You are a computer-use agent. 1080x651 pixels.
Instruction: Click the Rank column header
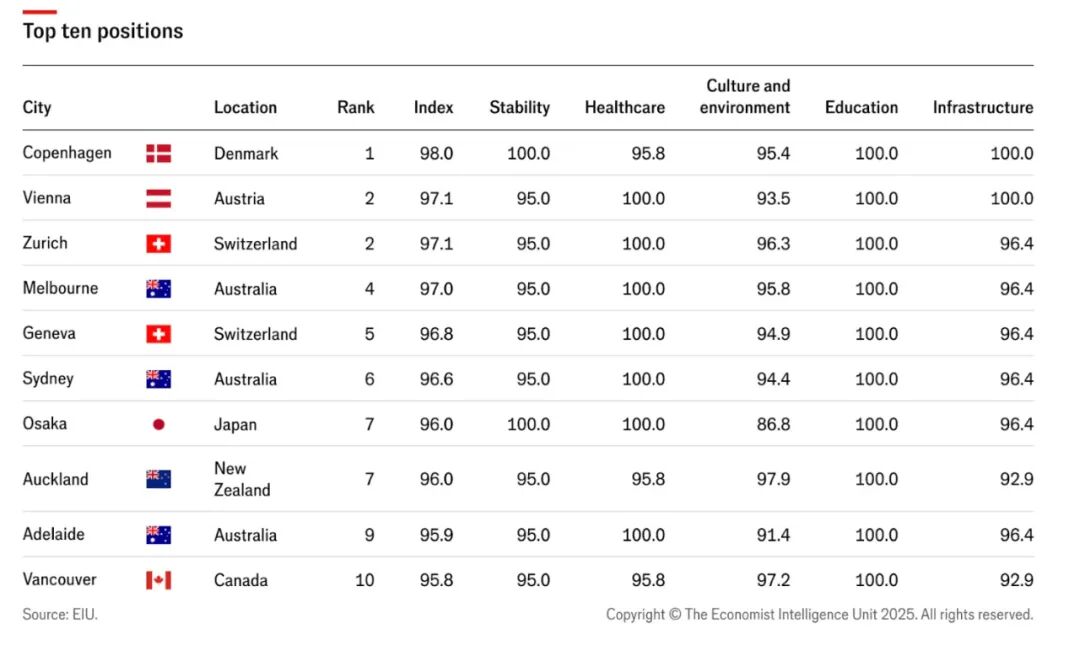pyautogui.click(x=355, y=107)
